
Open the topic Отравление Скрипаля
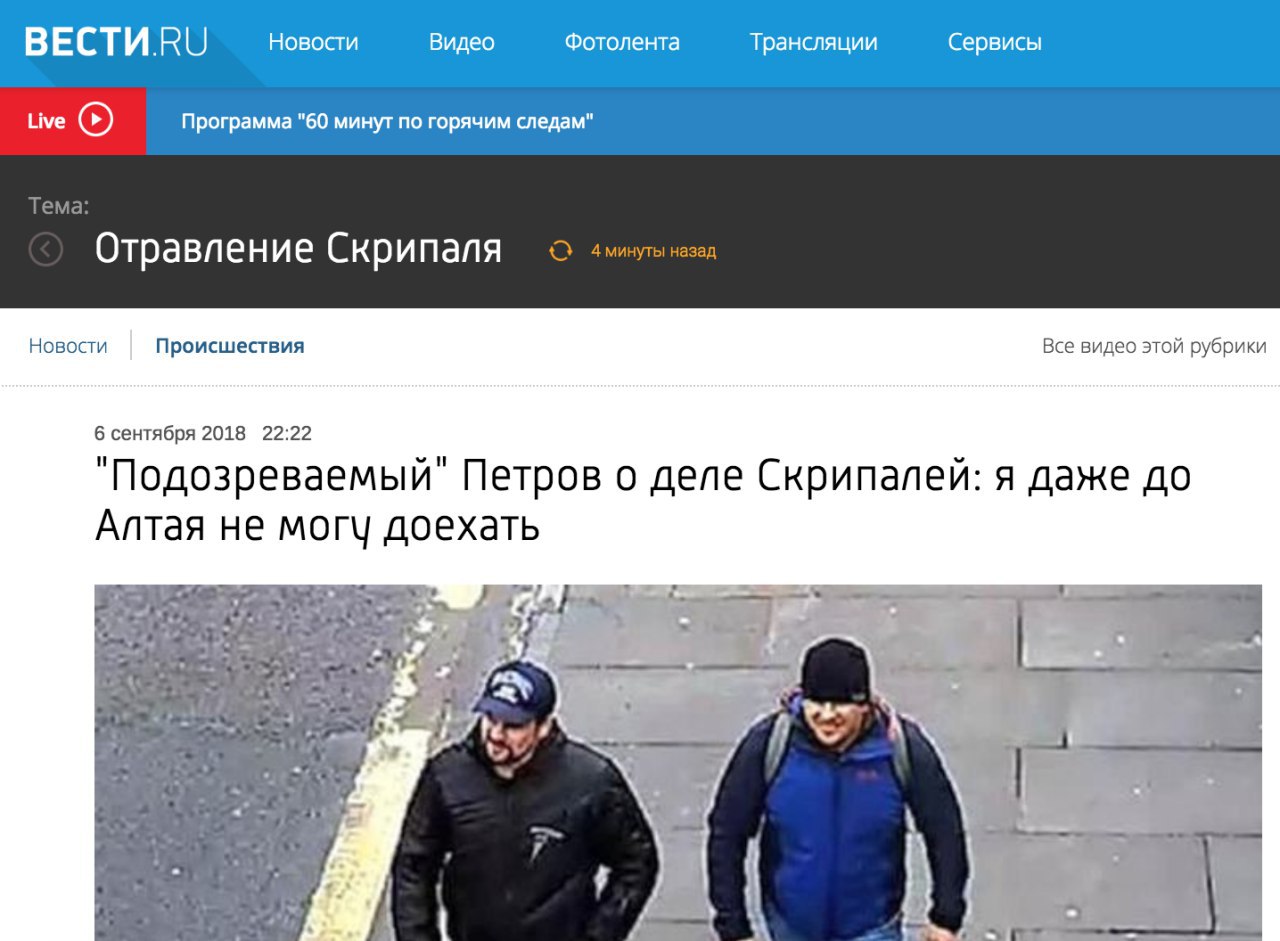point(298,249)
